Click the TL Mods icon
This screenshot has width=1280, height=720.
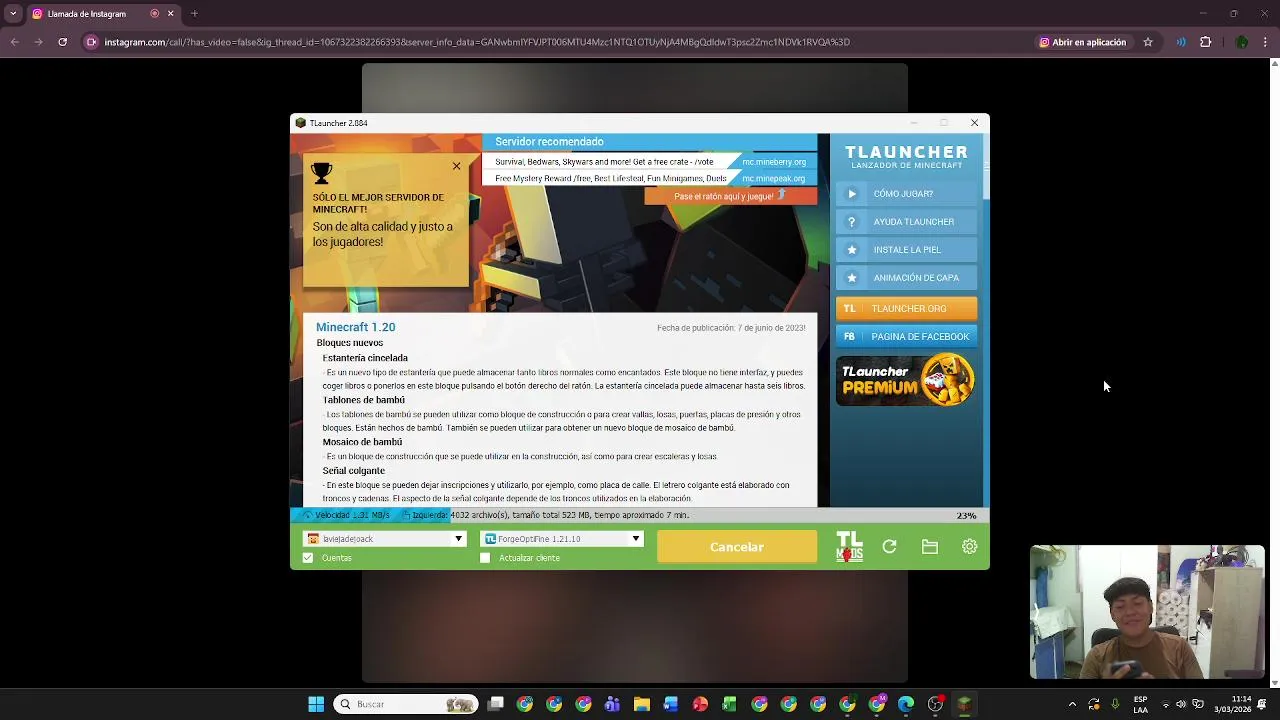(x=849, y=547)
